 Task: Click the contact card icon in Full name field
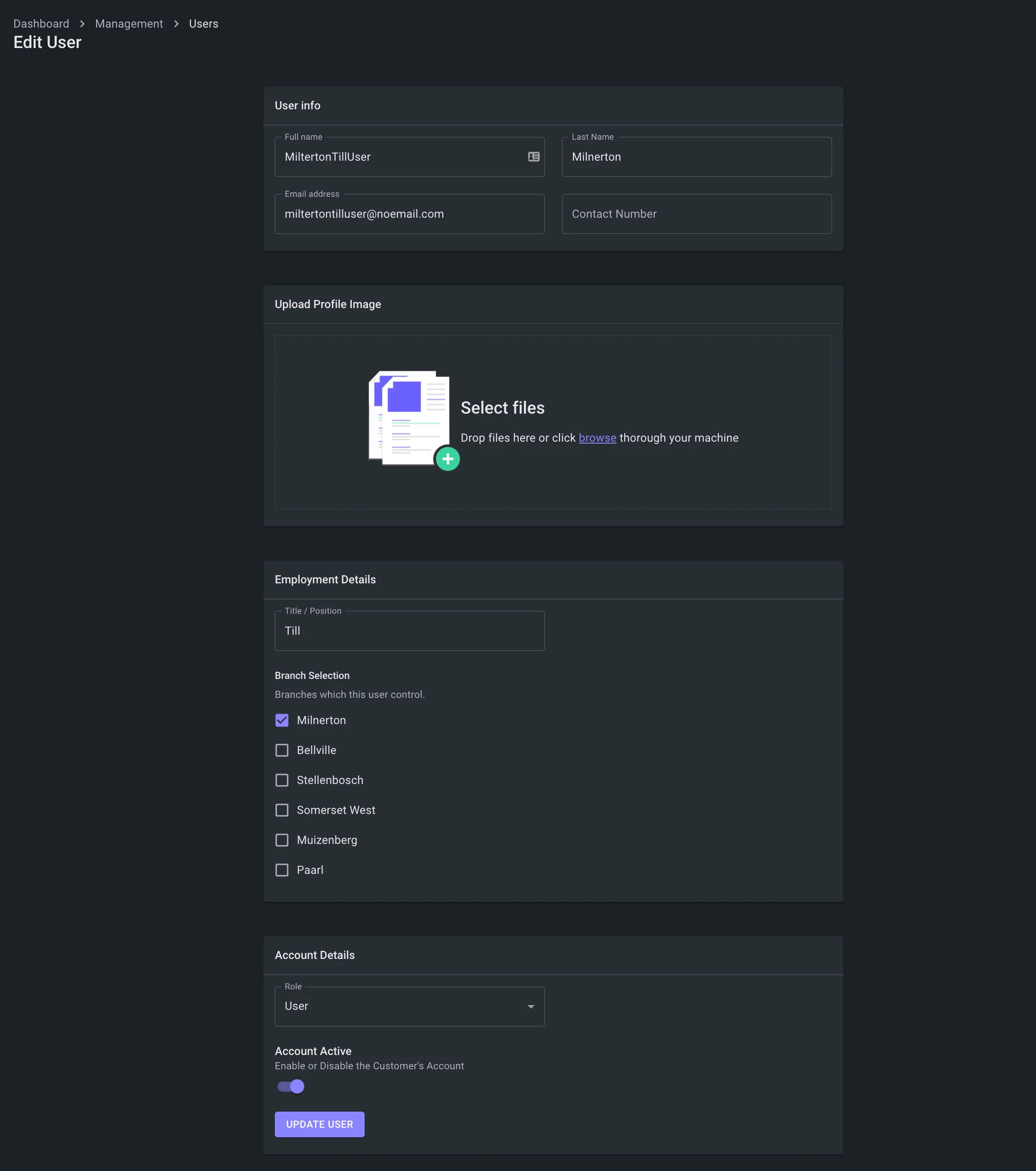(x=533, y=156)
